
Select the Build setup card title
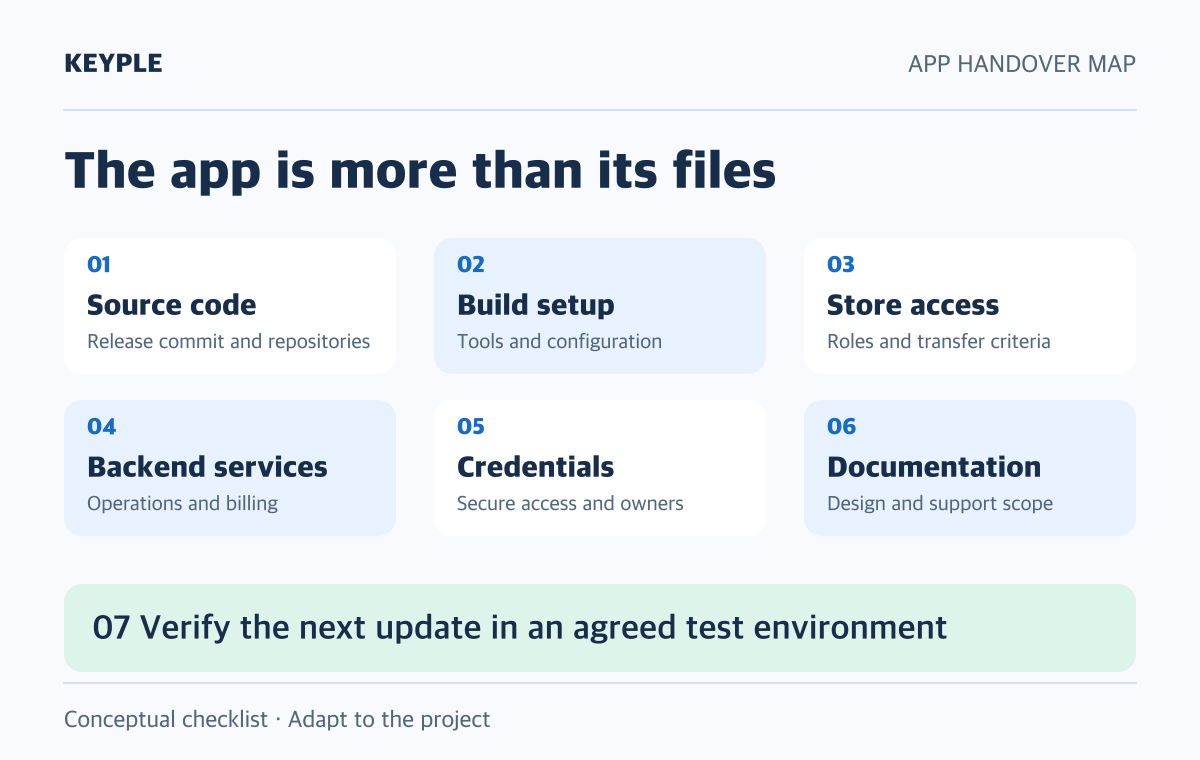pos(536,305)
